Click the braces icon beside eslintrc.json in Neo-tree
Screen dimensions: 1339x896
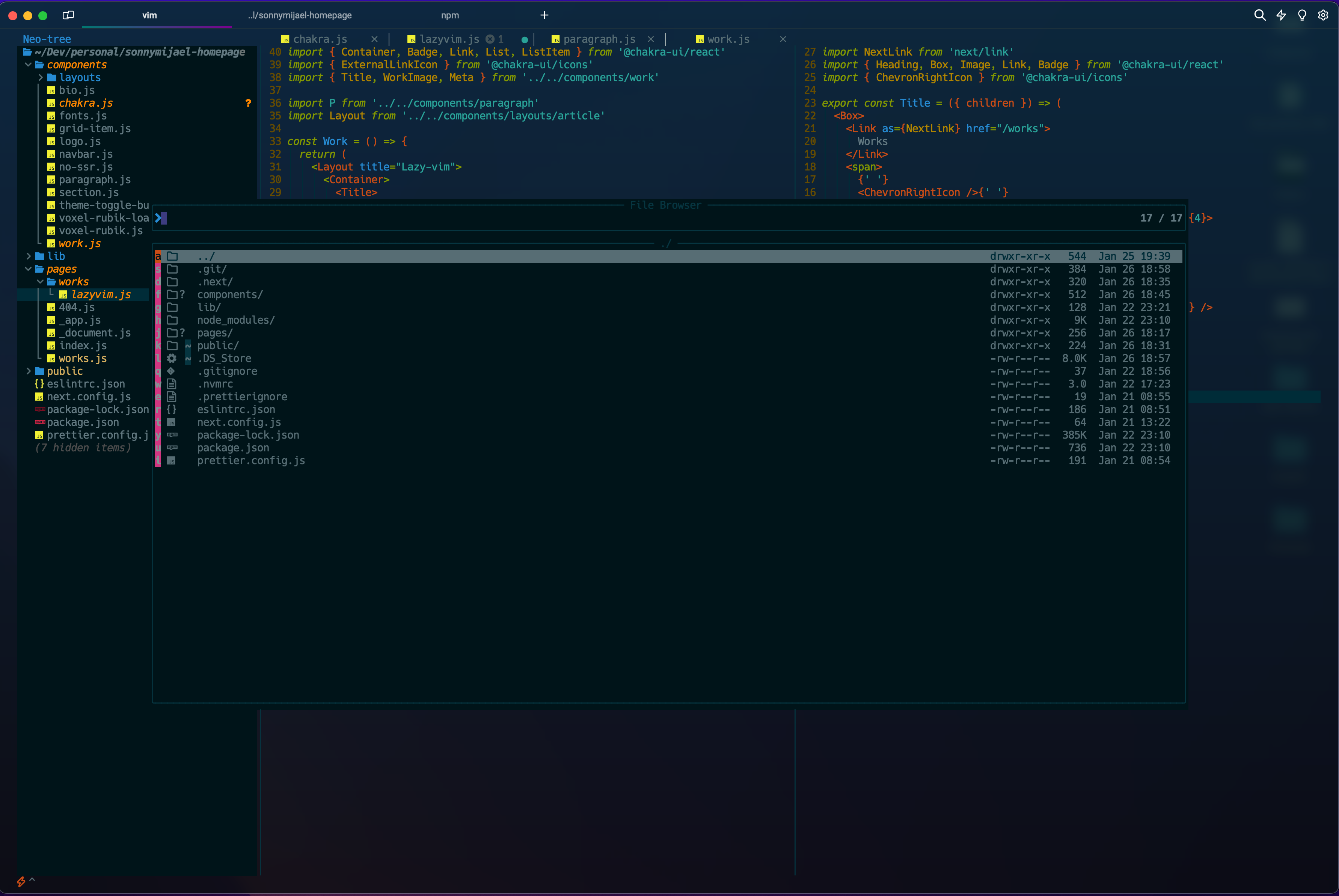[x=39, y=384]
